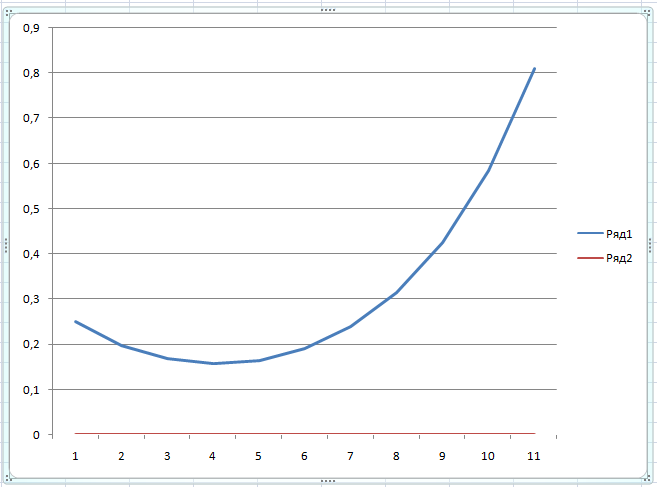The width and height of the screenshot is (657, 487).
Task: Select the 0,9 vertical axis label
Action: (x=31, y=28)
